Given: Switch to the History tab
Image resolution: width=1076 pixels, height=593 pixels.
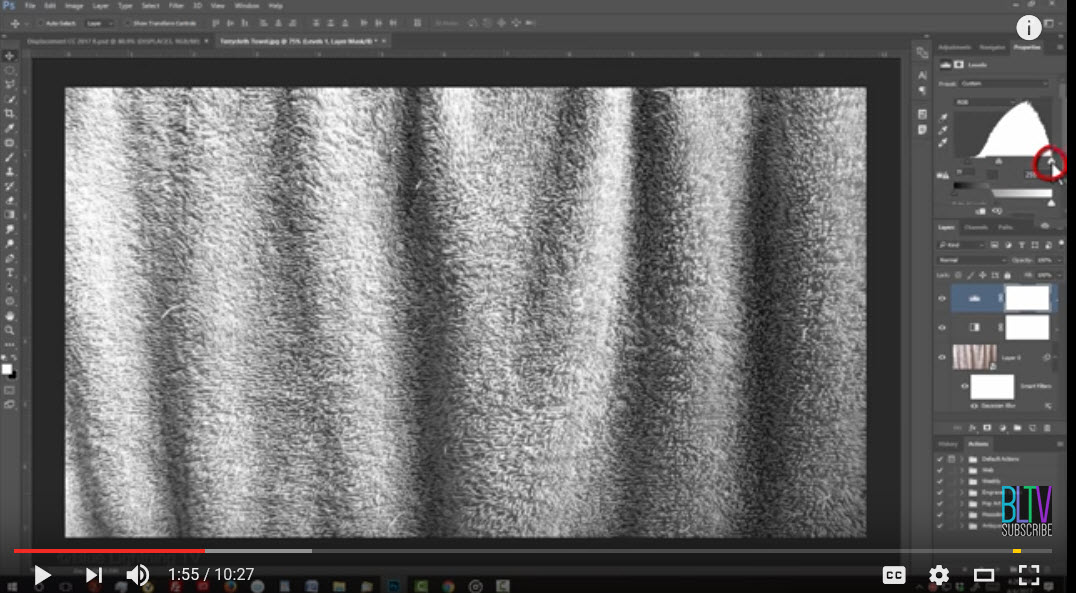Looking at the screenshot, I should click(948, 444).
